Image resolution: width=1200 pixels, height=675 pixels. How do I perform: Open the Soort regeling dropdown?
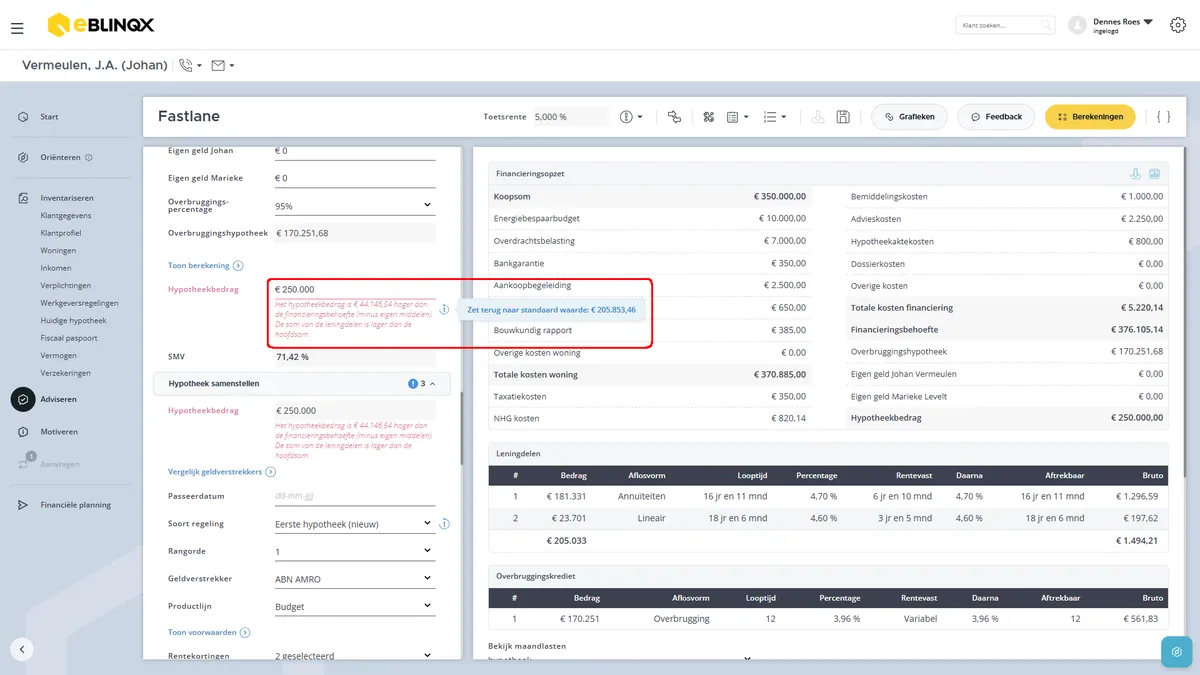pyautogui.click(x=354, y=523)
